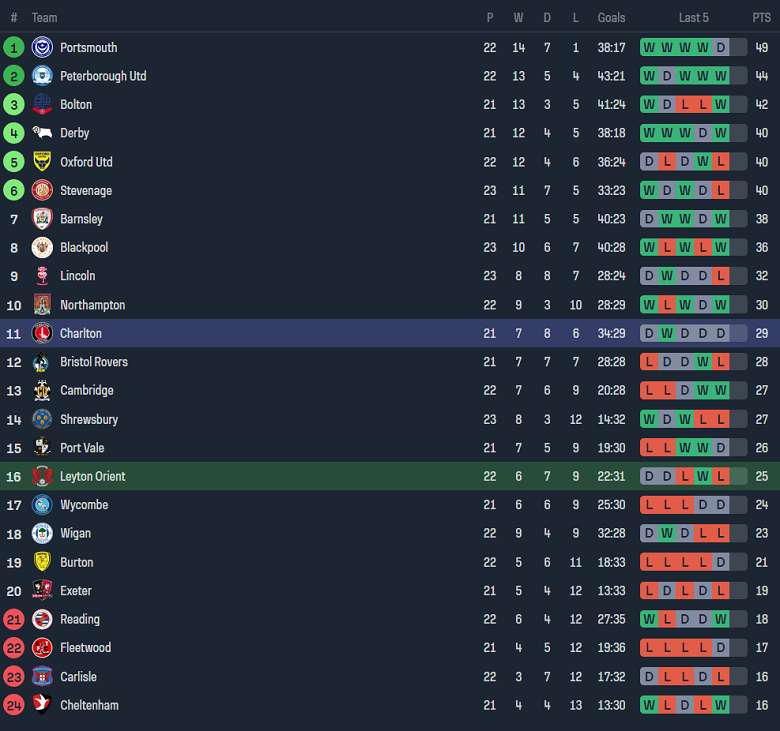This screenshot has width=780, height=731.
Task: Click the Wigan team badge
Action: click(42, 534)
